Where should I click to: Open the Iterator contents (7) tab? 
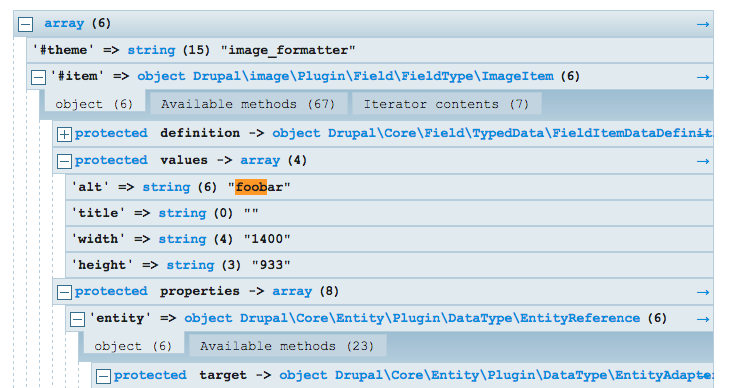click(446, 103)
